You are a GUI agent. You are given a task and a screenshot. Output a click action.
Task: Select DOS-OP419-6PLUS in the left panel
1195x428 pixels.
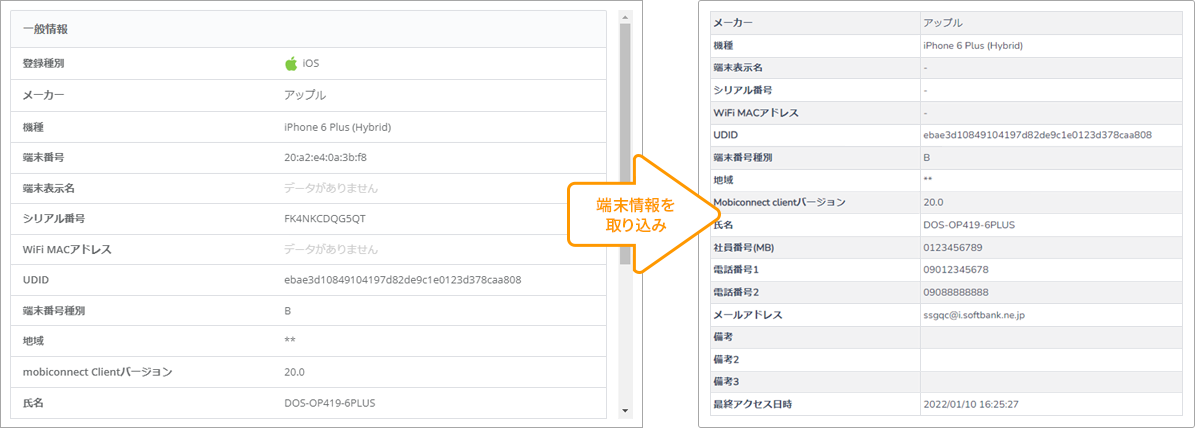click(x=329, y=402)
